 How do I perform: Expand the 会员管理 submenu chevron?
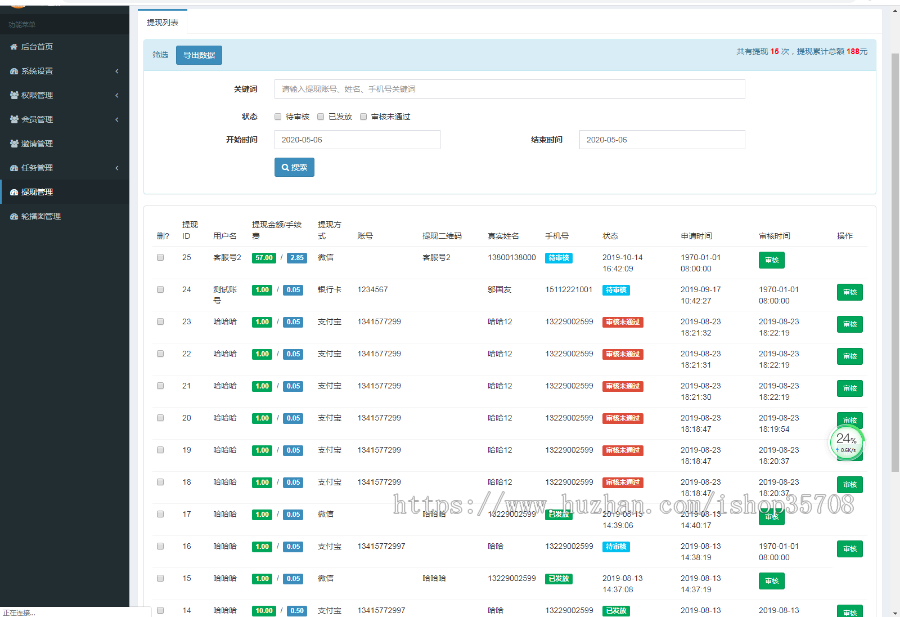point(117,119)
